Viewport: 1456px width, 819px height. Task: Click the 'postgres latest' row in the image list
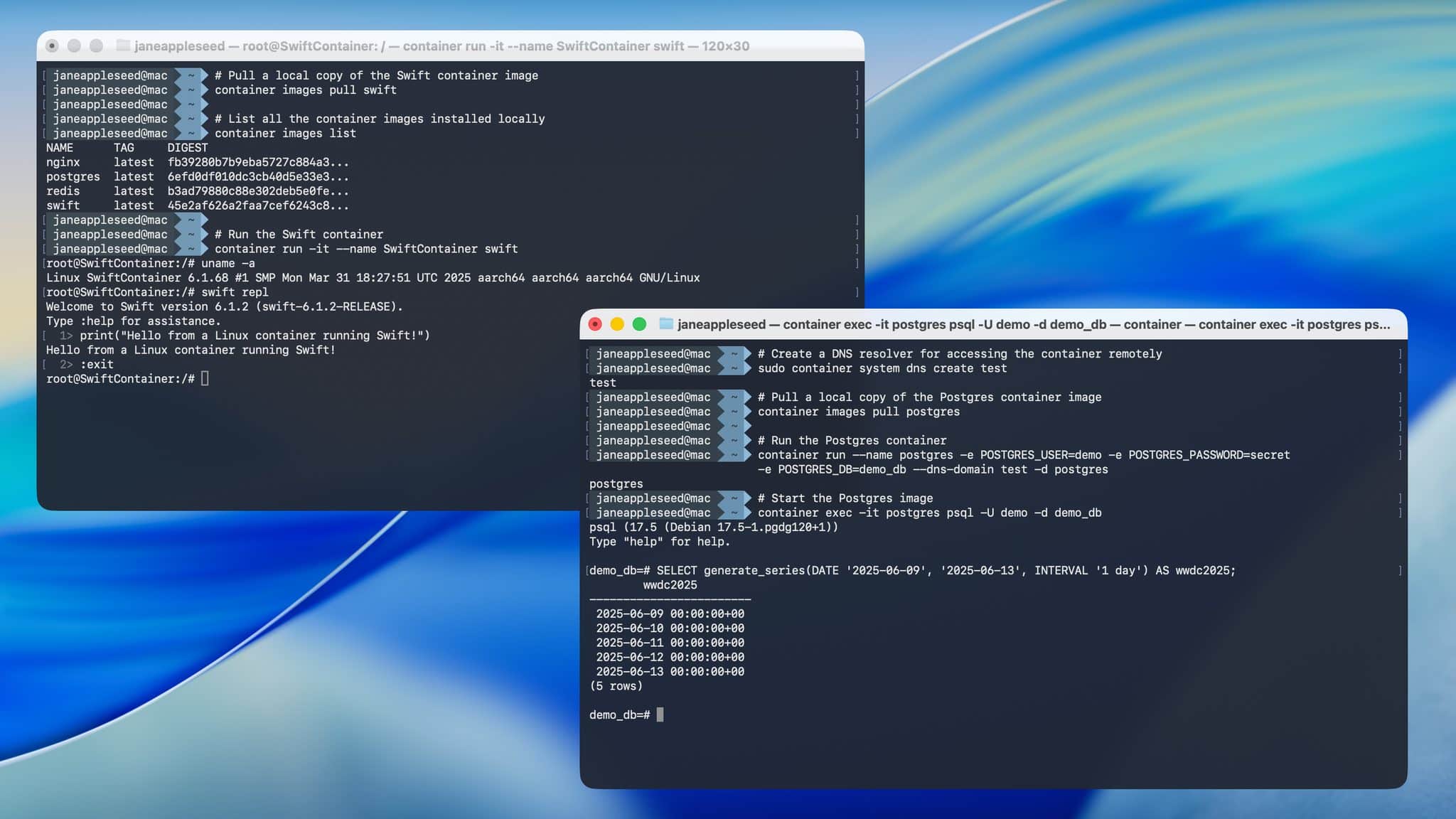(128, 176)
